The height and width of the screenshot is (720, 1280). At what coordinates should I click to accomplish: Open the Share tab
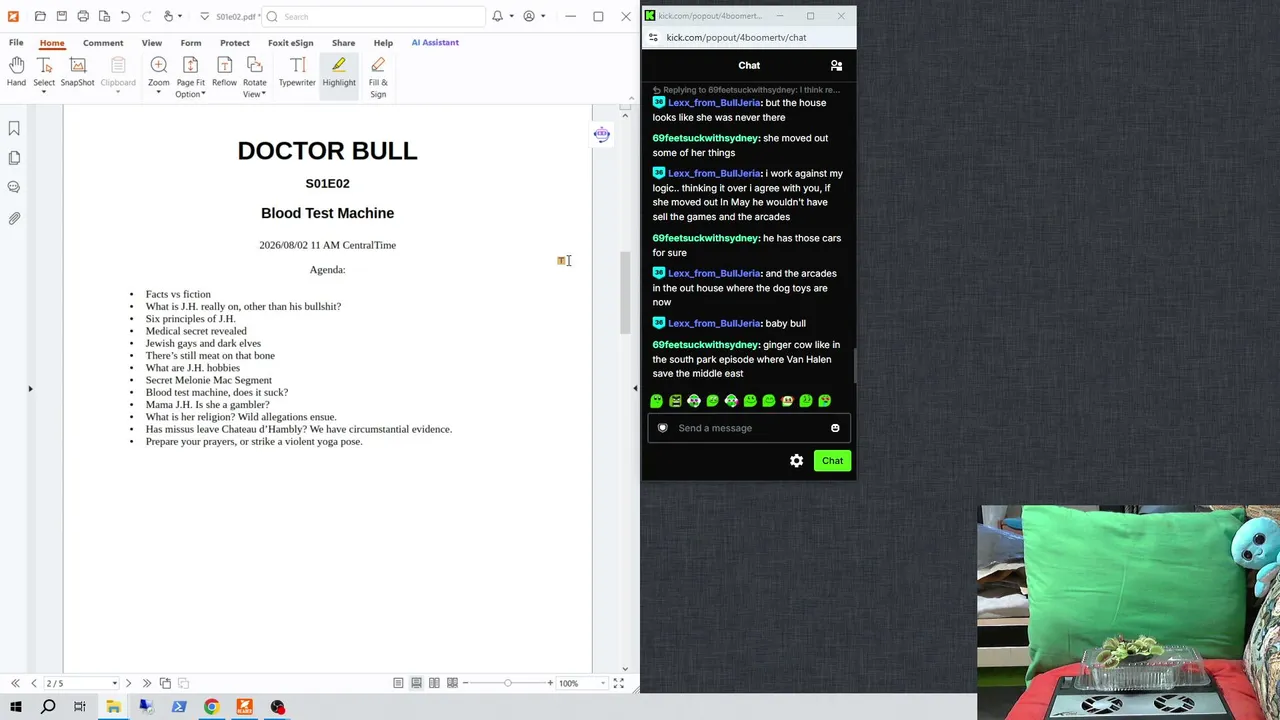click(x=344, y=43)
